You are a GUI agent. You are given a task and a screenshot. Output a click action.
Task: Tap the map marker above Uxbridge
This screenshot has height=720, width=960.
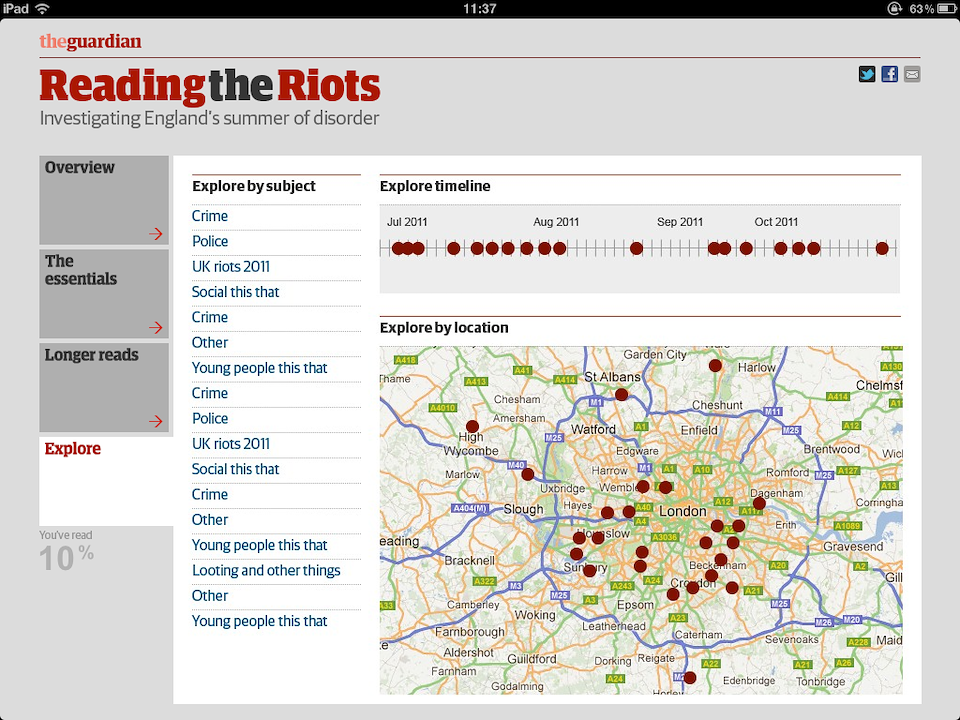[x=528, y=474]
